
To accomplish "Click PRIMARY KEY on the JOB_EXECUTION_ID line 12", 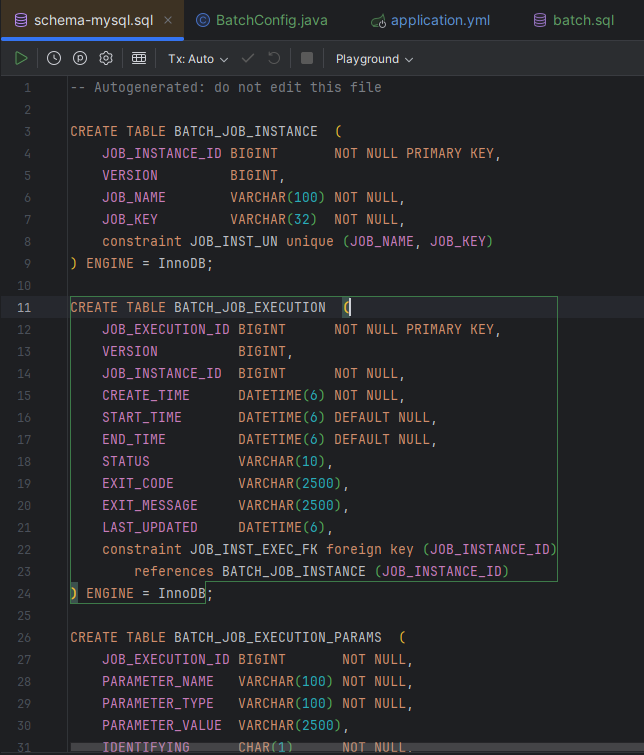I will point(450,330).
